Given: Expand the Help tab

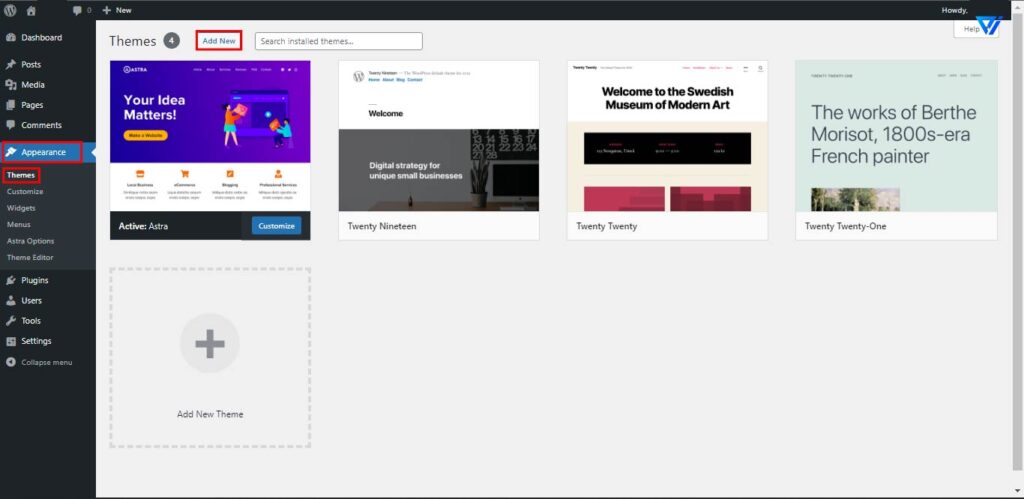Looking at the screenshot, I should (x=976, y=29).
